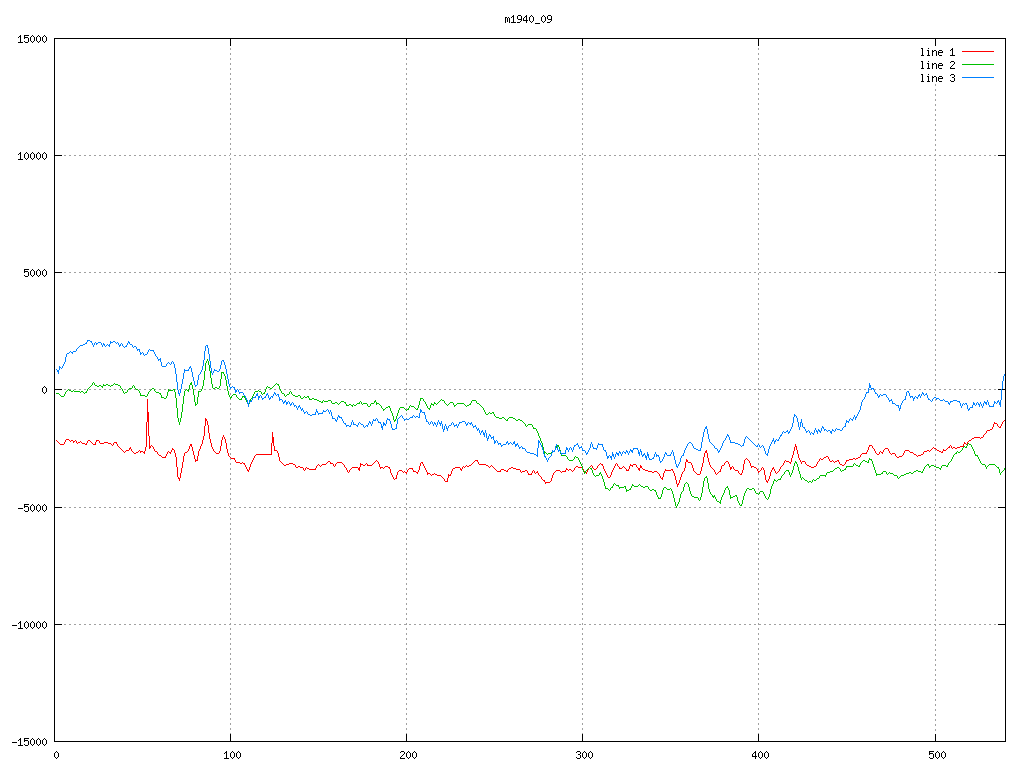Click the -5000 y-axis label
1024x768 pixels.
[32, 507]
